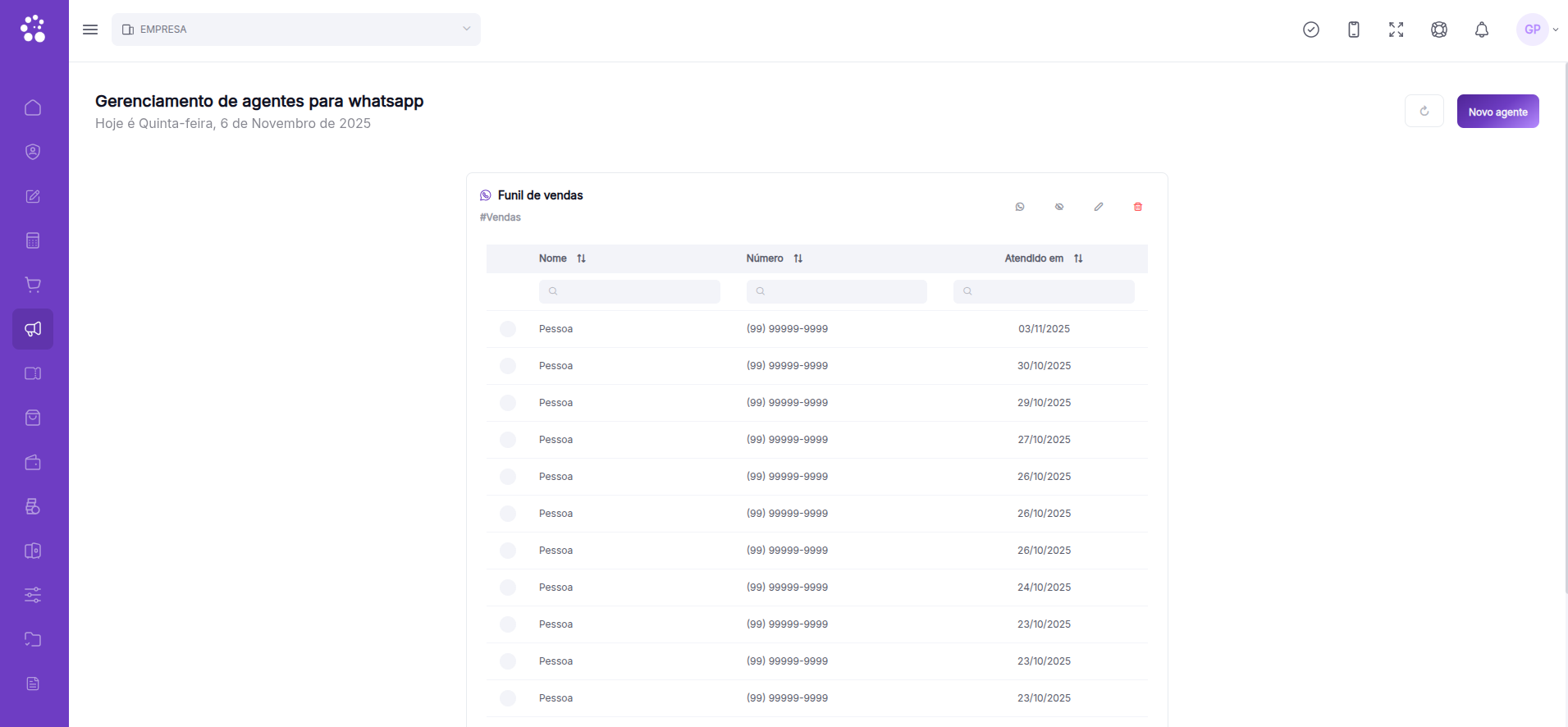Sort the table by Nome
The height and width of the screenshot is (727, 1568).
581,258
